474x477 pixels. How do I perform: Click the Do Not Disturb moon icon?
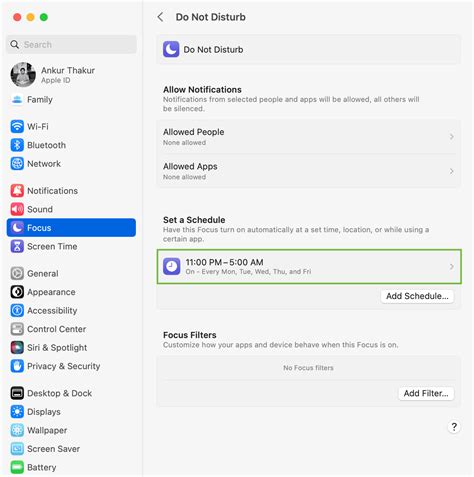(171, 49)
